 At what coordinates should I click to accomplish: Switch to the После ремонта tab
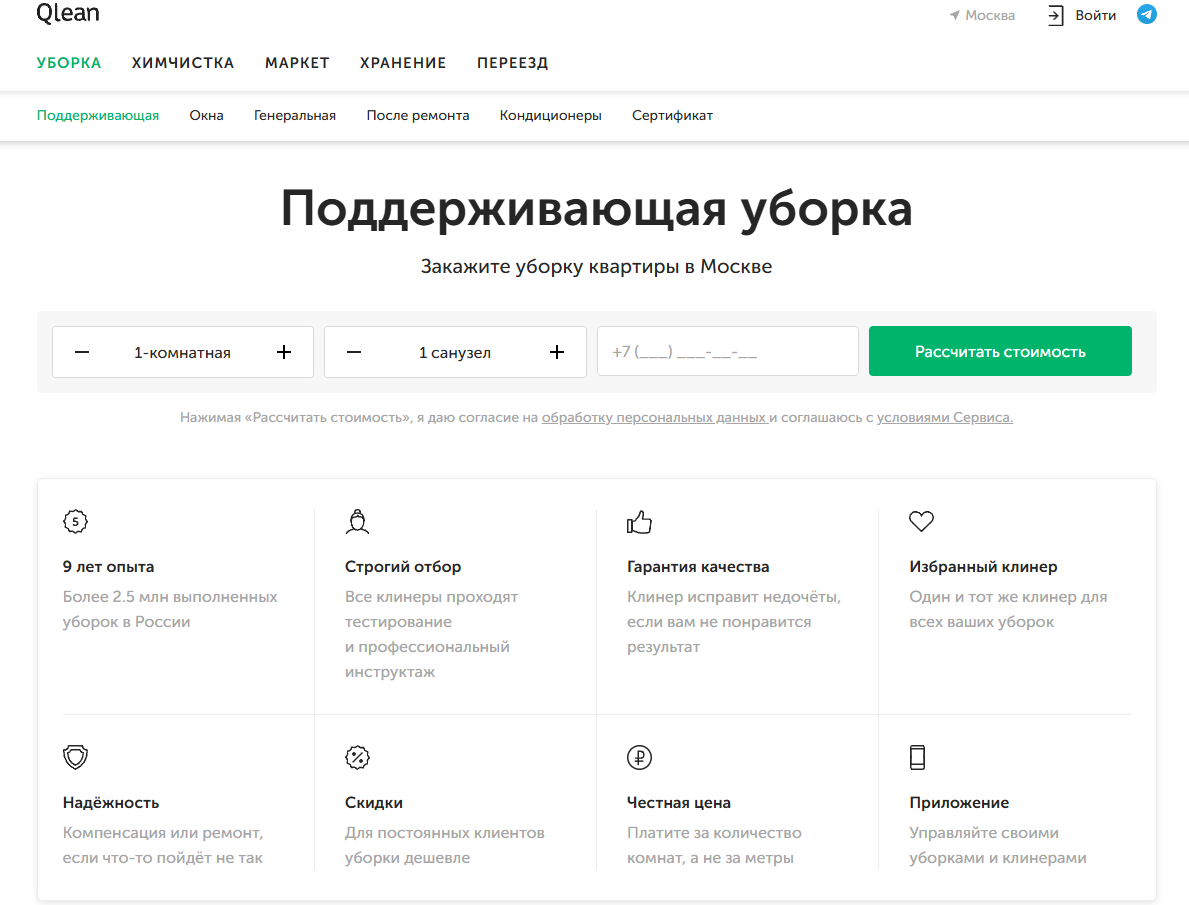click(418, 115)
